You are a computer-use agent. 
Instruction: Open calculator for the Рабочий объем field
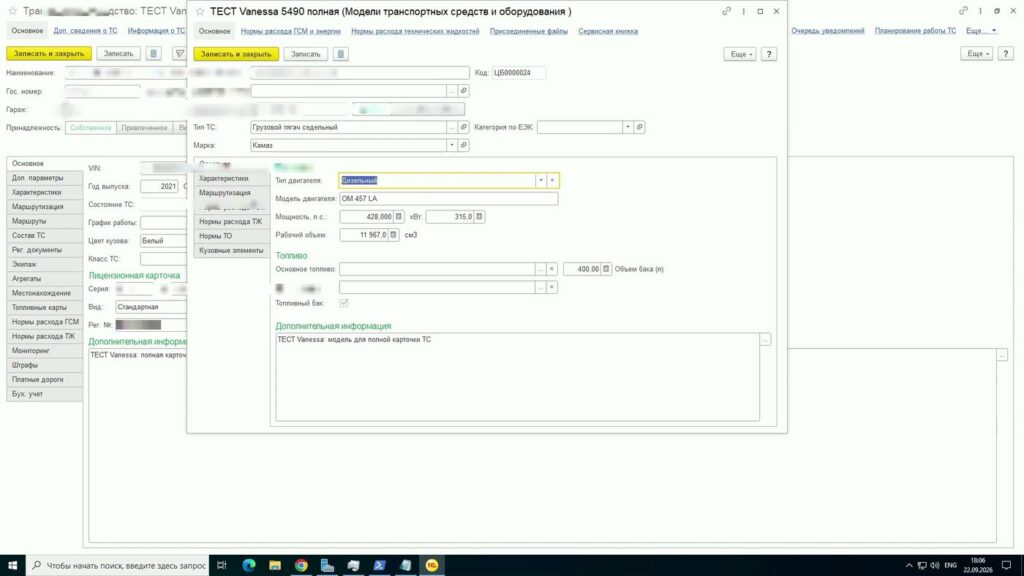(x=393, y=234)
